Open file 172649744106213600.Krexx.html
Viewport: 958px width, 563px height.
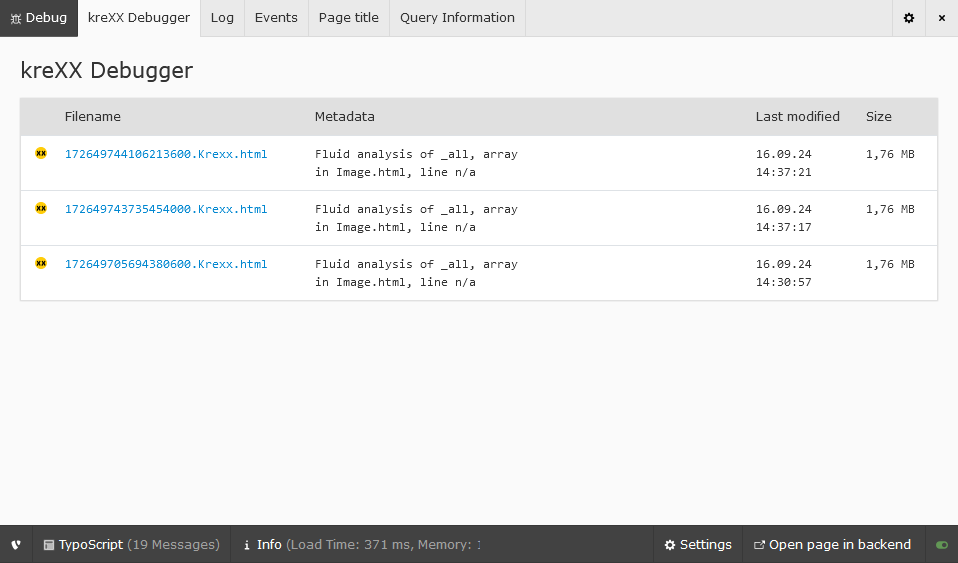(x=166, y=154)
